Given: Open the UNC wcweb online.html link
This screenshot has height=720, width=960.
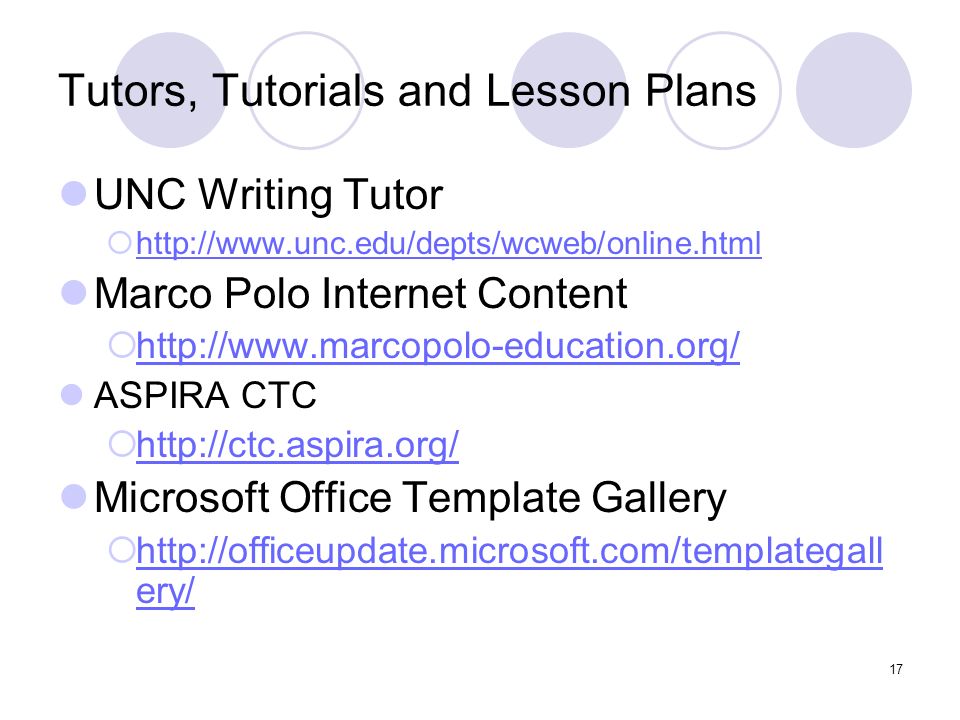Looking at the screenshot, I should [x=448, y=244].
